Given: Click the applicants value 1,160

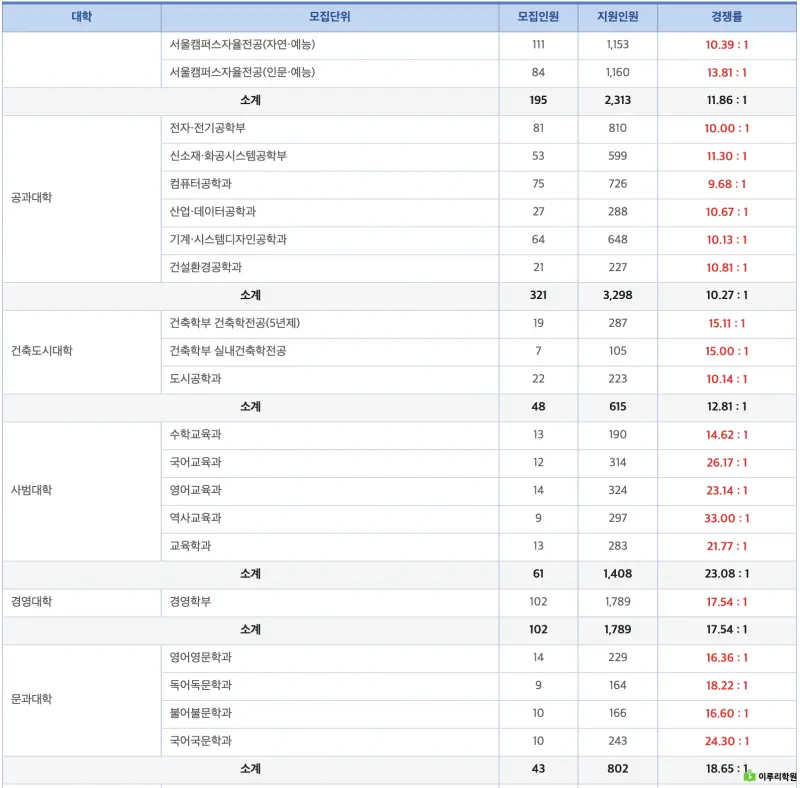Looking at the screenshot, I should tap(617, 72).
